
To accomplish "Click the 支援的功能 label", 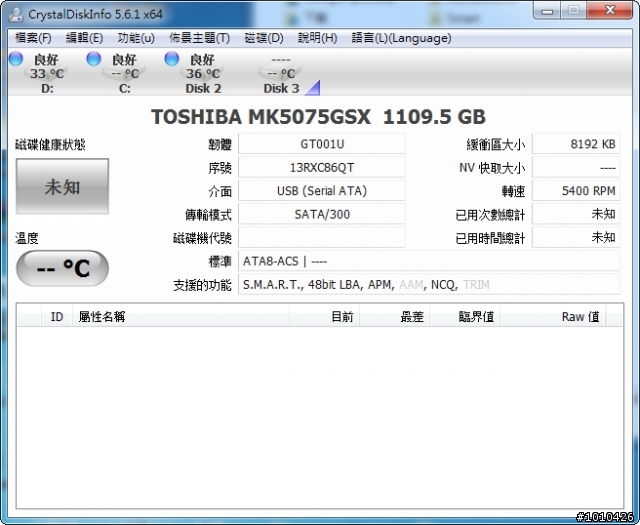I will coord(202,285).
